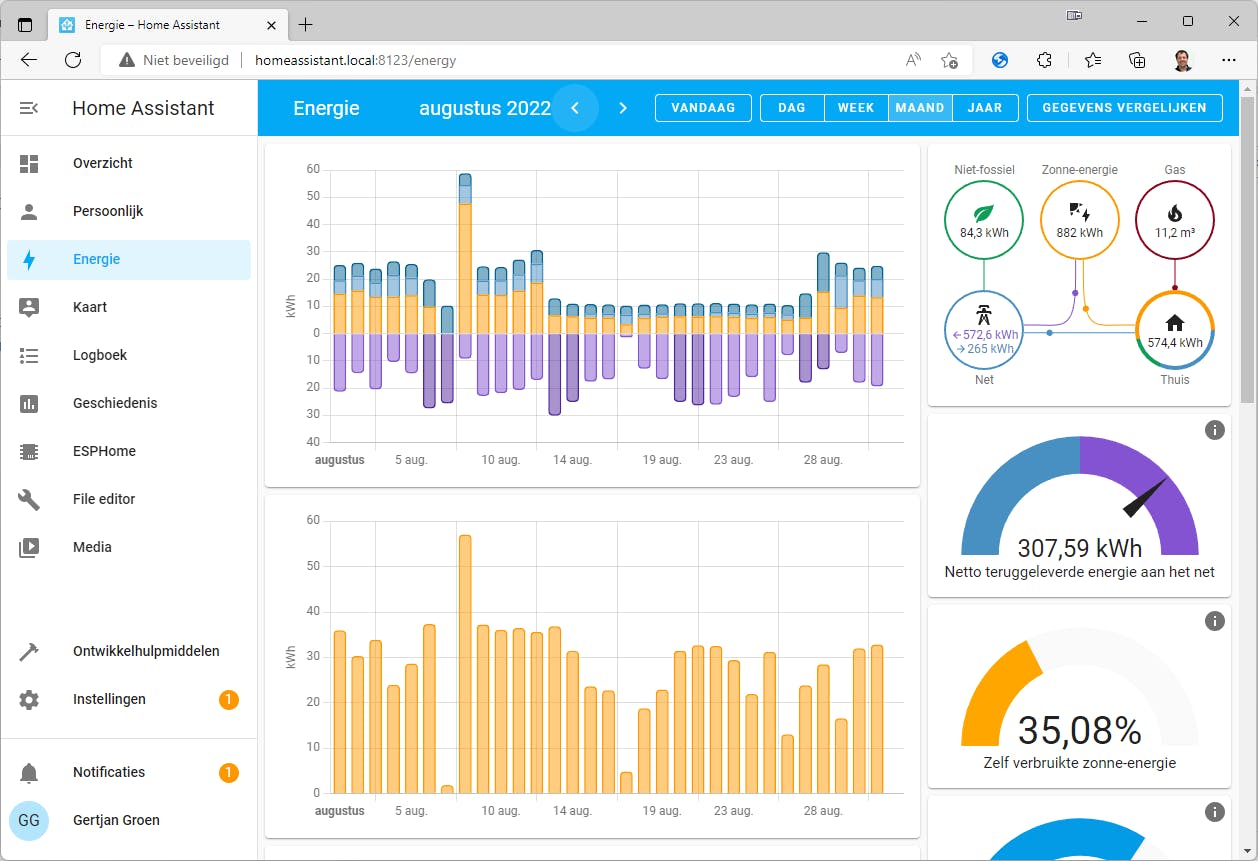
Task: Switch period to JAAR view
Action: (x=984, y=108)
